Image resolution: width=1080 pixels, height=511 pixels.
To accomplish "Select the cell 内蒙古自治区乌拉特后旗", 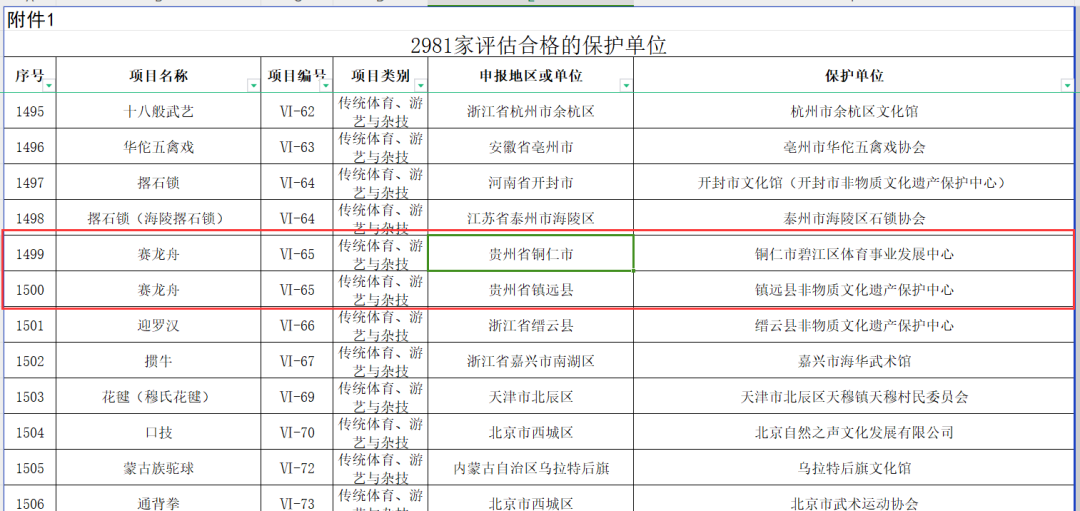I will click(530, 468).
